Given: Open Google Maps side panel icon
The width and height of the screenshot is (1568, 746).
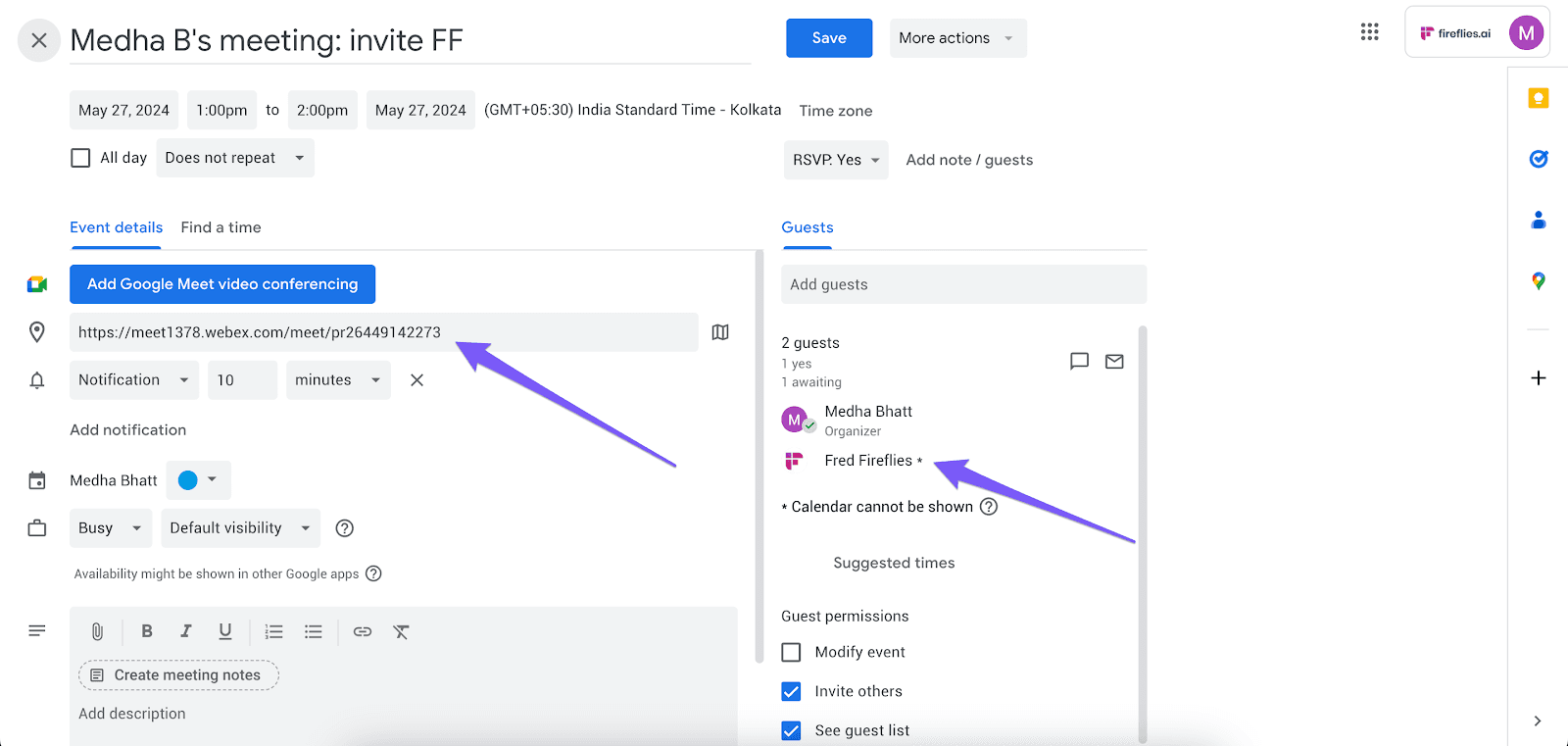Looking at the screenshot, I should point(1538,281).
